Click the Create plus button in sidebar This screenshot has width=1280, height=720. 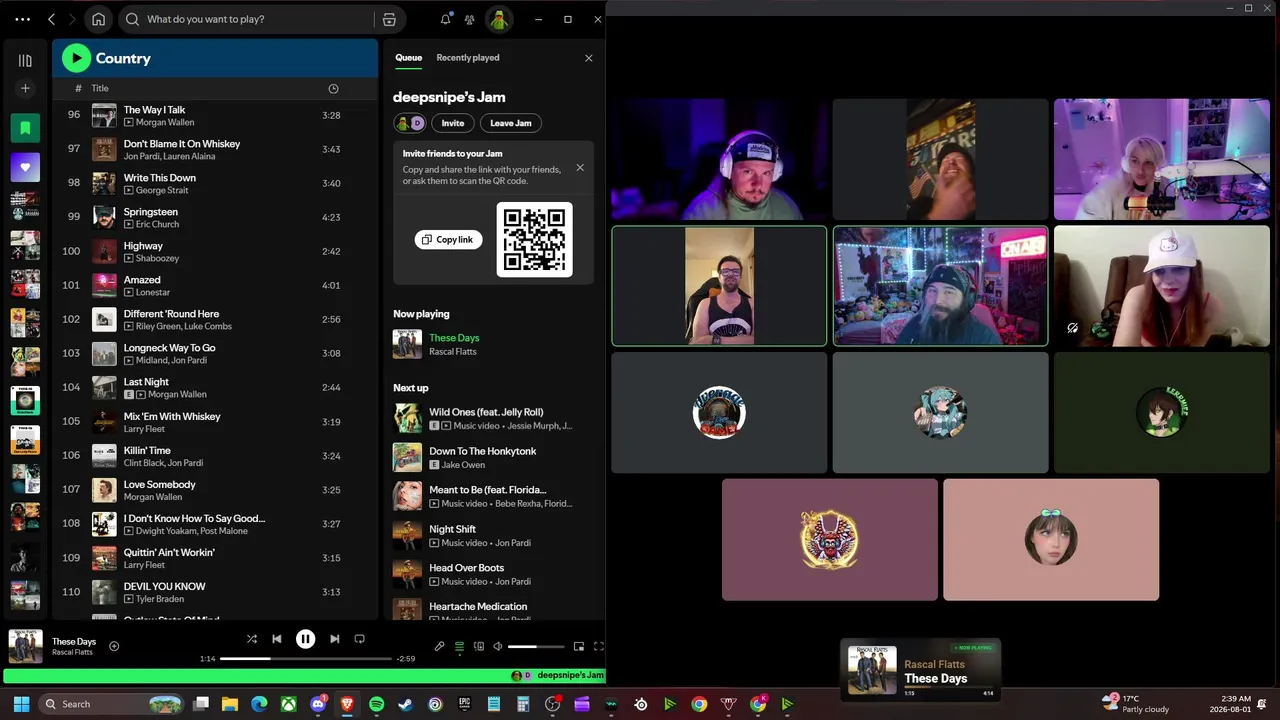click(25, 88)
